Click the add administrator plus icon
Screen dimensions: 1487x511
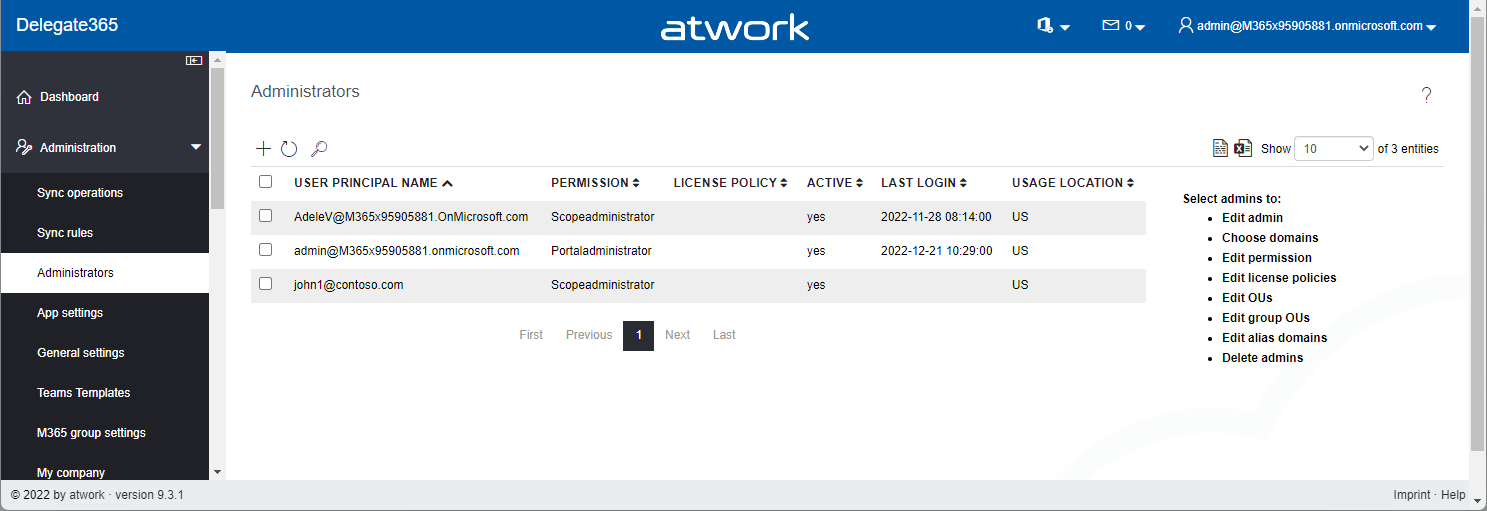263,149
